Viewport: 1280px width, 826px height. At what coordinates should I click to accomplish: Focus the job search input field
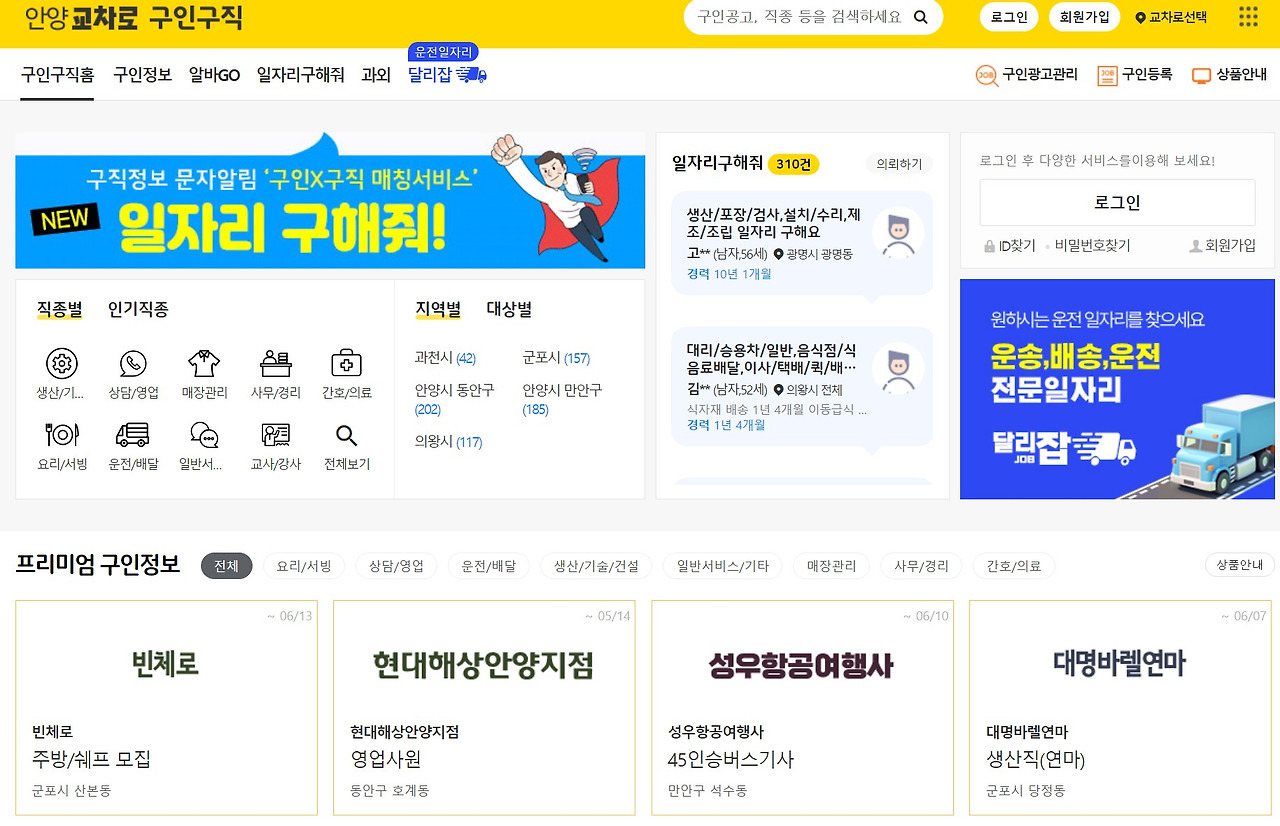pyautogui.click(x=798, y=17)
